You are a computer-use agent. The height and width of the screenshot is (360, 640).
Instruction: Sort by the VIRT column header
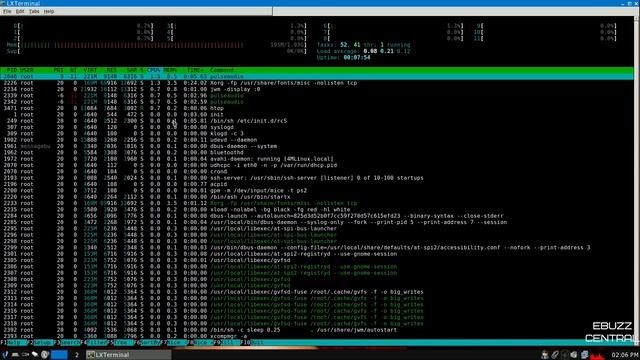(90, 70)
